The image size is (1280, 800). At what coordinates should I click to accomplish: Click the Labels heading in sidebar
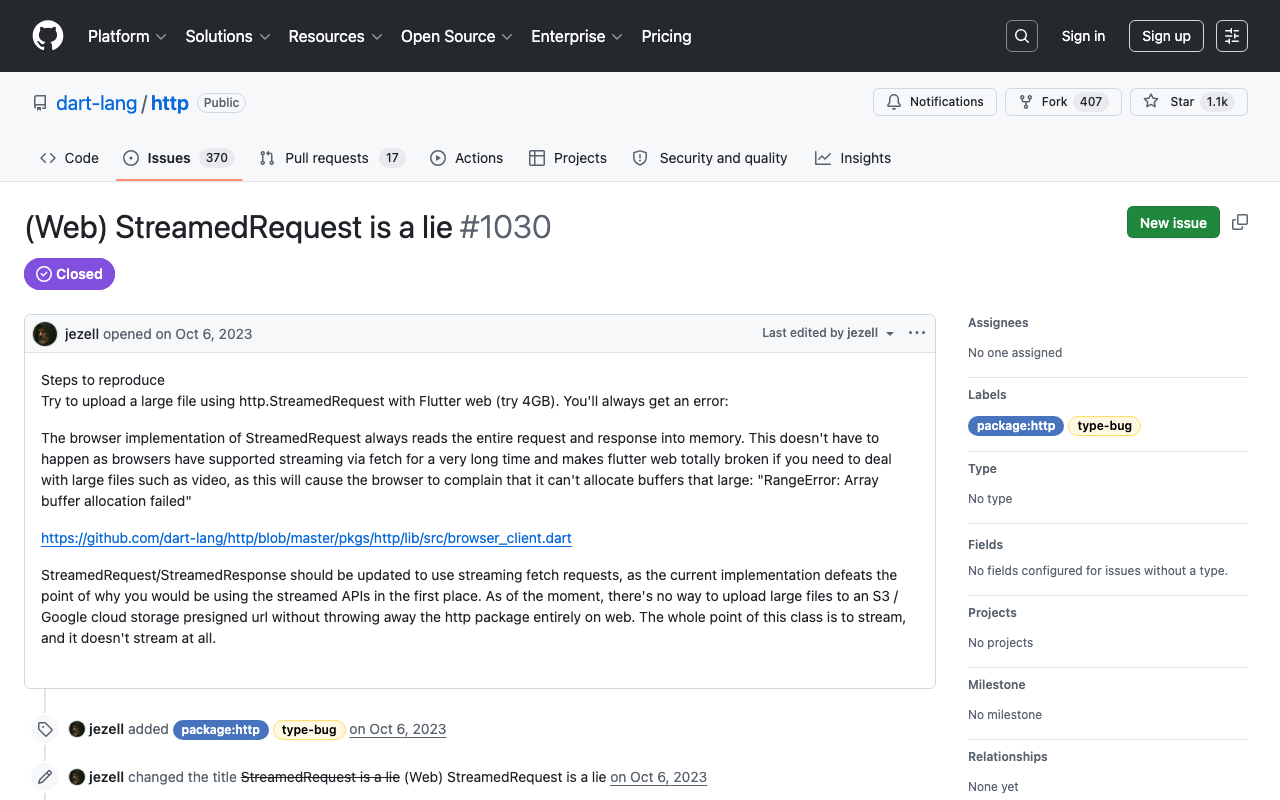click(x=987, y=395)
